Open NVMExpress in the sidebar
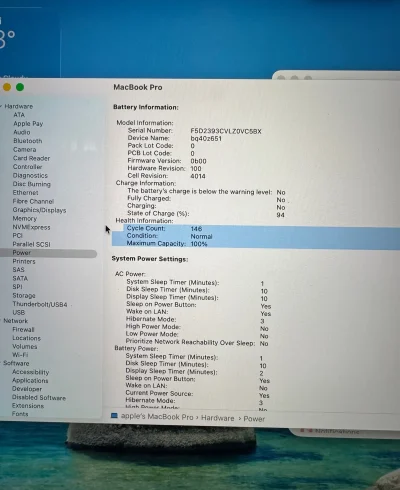The height and width of the screenshot is (490, 400). click(31, 227)
